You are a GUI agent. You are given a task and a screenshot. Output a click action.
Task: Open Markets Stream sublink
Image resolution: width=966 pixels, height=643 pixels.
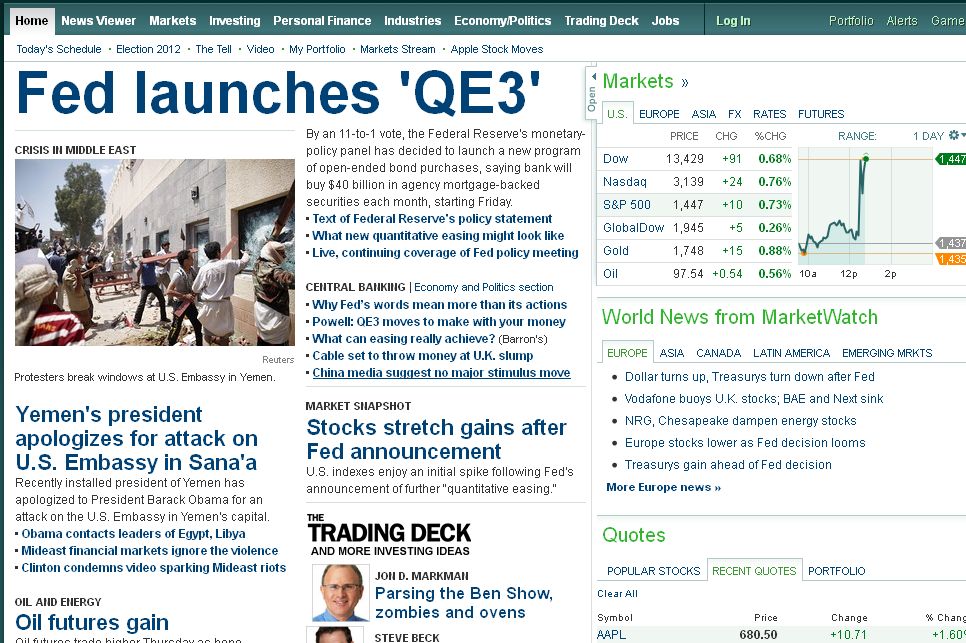[397, 49]
